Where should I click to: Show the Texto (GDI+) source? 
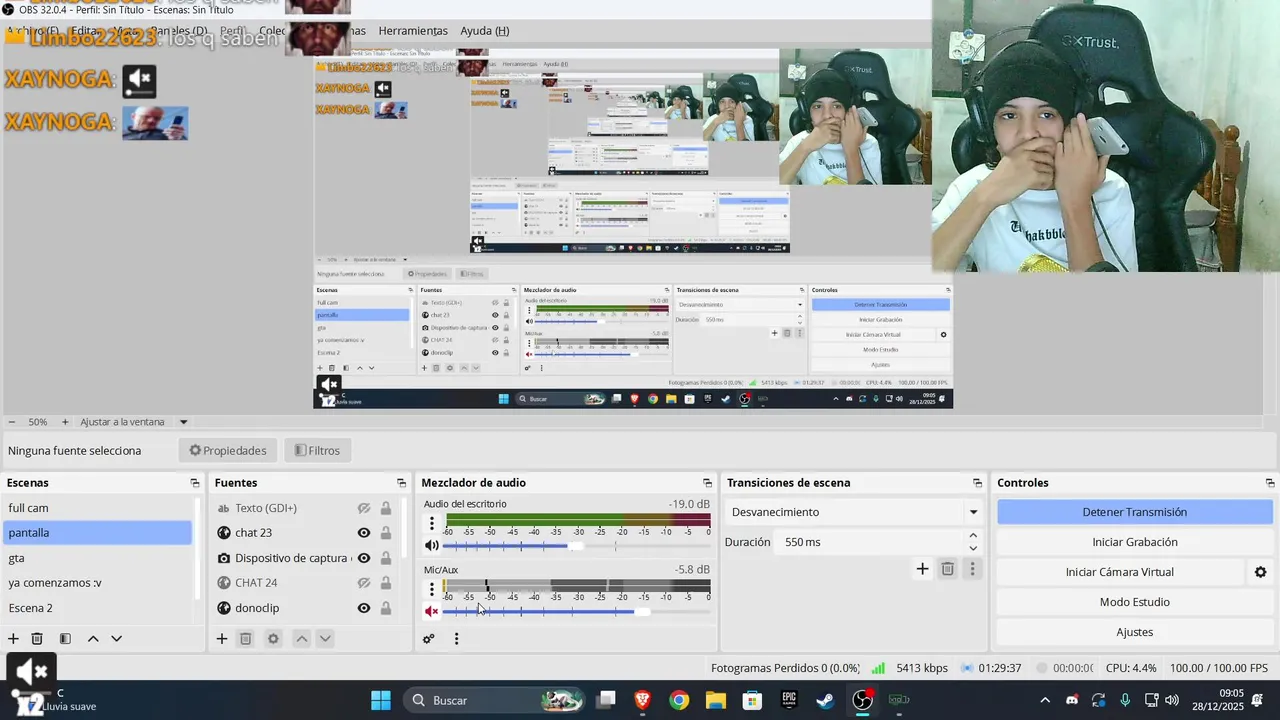(364, 508)
